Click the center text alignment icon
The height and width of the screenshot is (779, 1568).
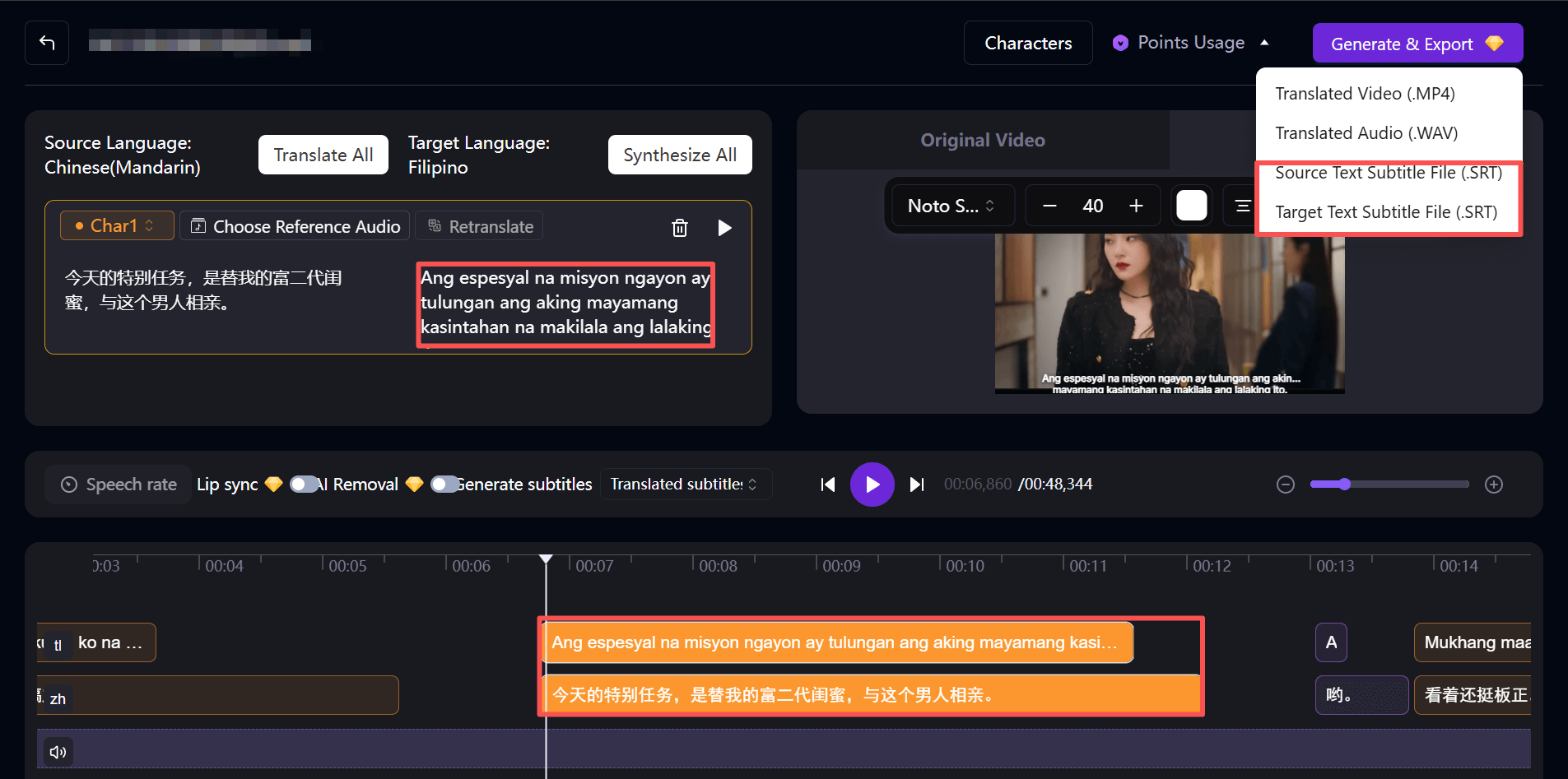coord(1242,206)
